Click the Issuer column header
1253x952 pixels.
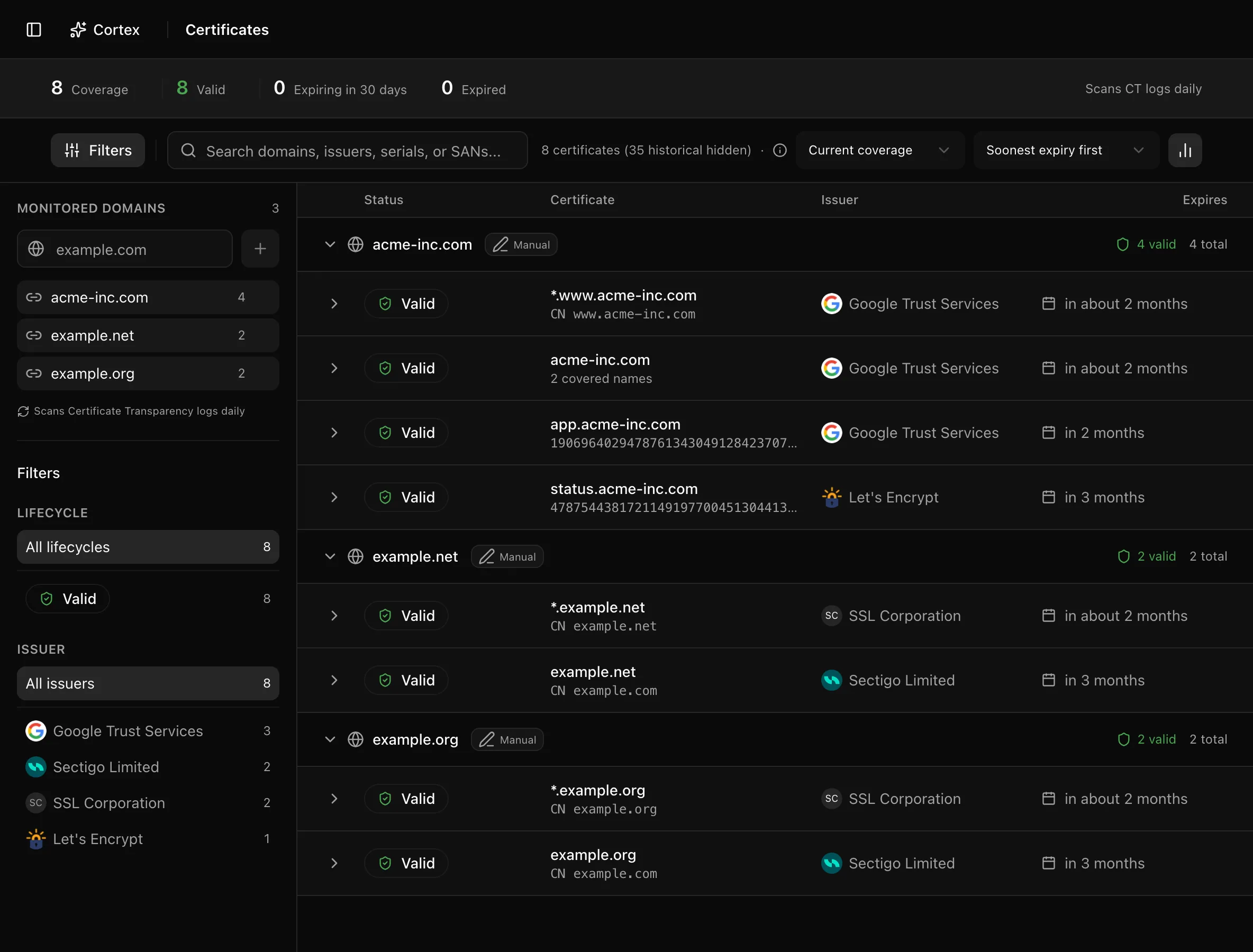click(840, 200)
